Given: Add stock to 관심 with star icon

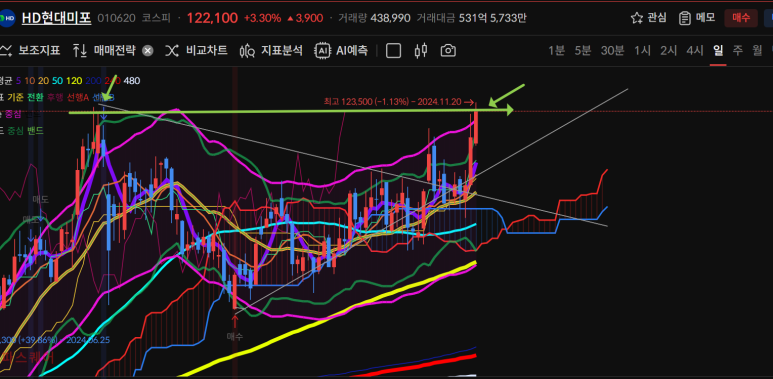Looking at the screenshot, I should (648, 18).
